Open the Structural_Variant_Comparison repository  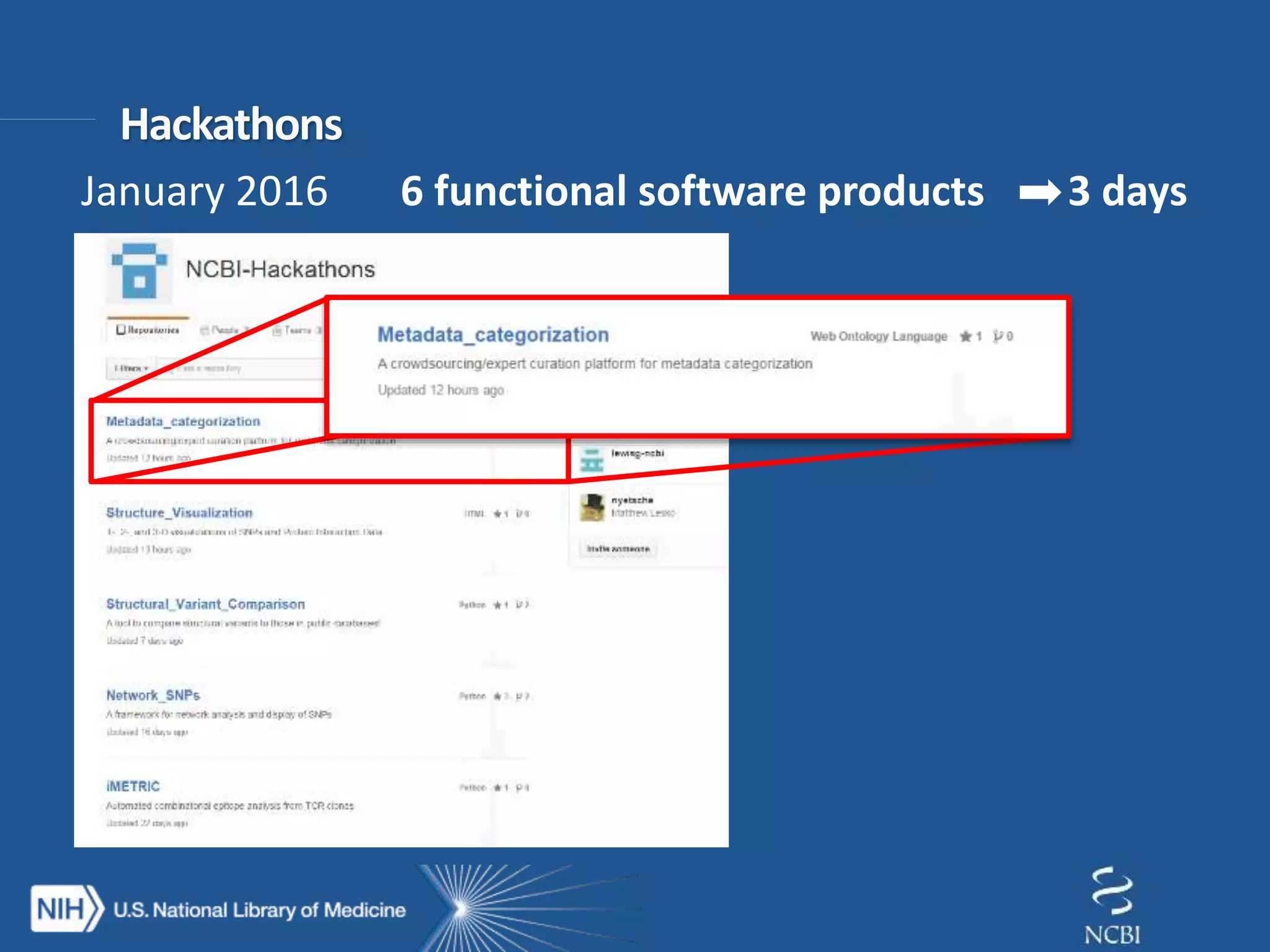205,604
